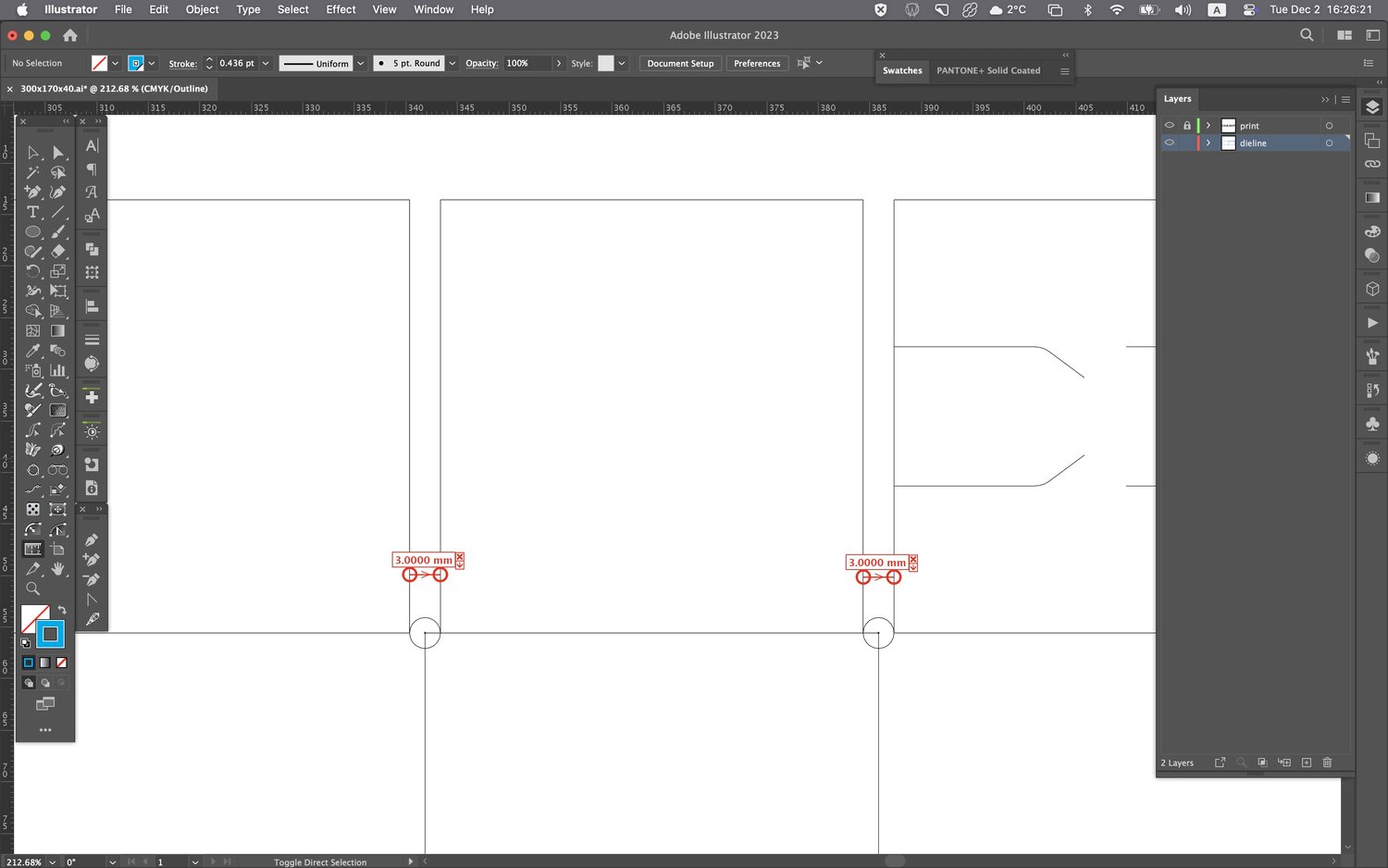Hide the dieline layer
The height and width of the screenshot is (868, 1388).
pos(1170,143)
